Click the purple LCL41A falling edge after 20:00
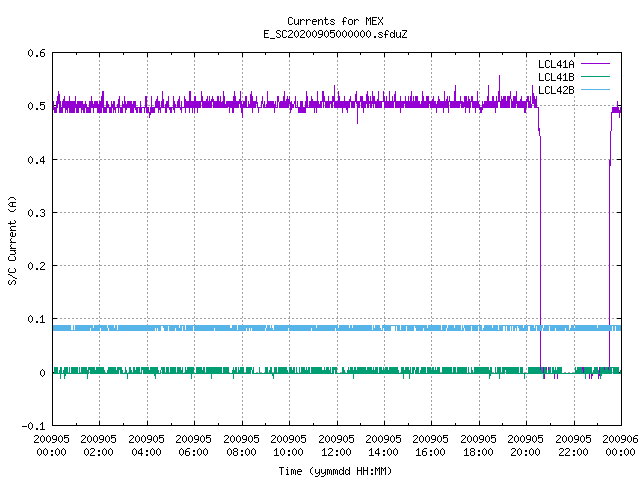Screen dimensions: 640x480 (x=540, y=245)
